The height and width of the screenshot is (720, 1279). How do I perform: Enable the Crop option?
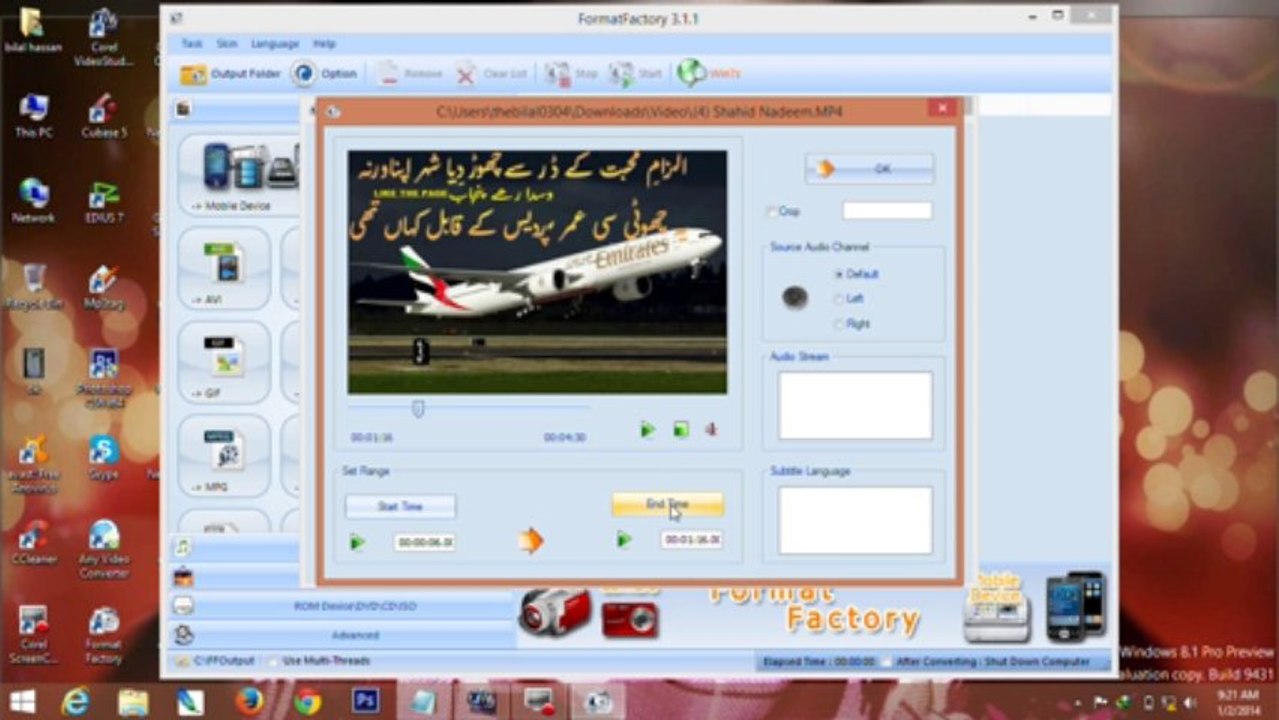tap(771, 212)
